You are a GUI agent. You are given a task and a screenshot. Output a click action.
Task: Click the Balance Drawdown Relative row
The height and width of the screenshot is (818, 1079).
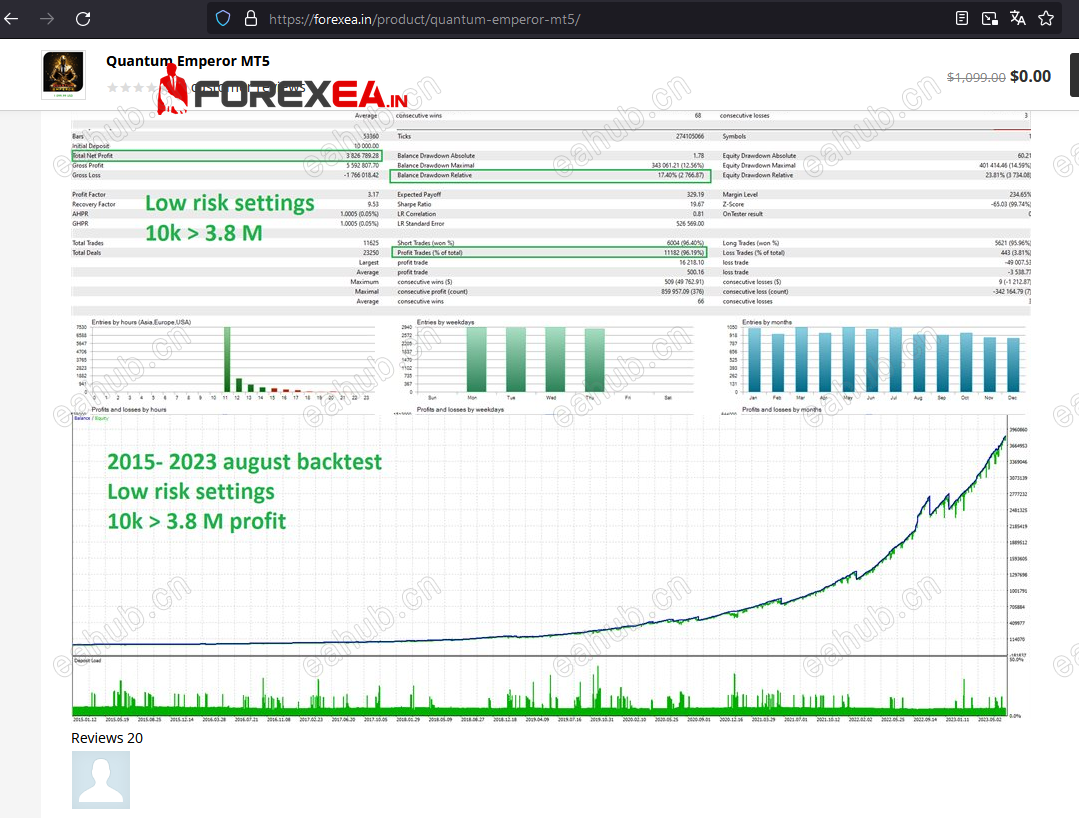pyautogui.click(x=549, y=175)
